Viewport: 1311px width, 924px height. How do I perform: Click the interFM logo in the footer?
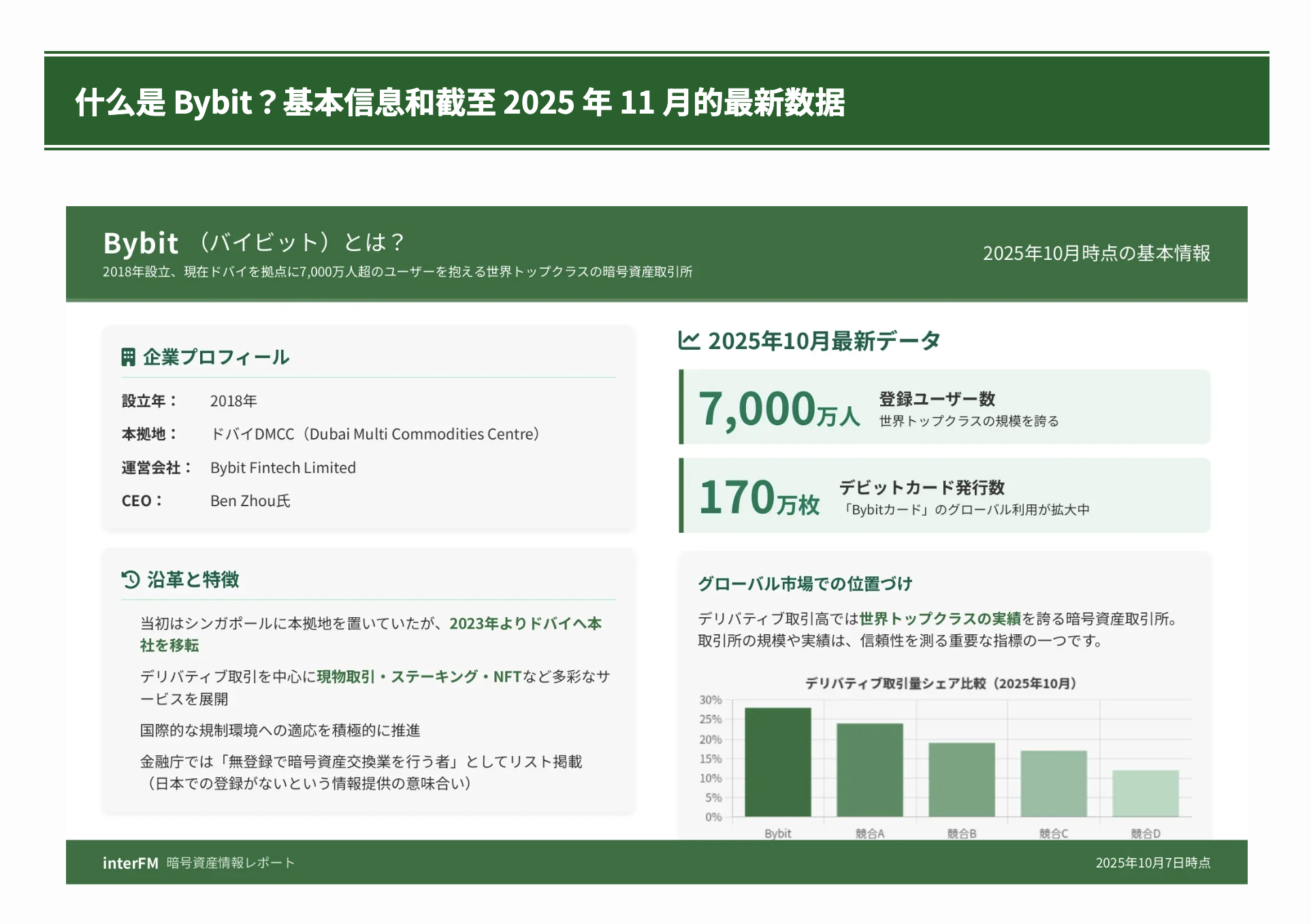[130, 863]
